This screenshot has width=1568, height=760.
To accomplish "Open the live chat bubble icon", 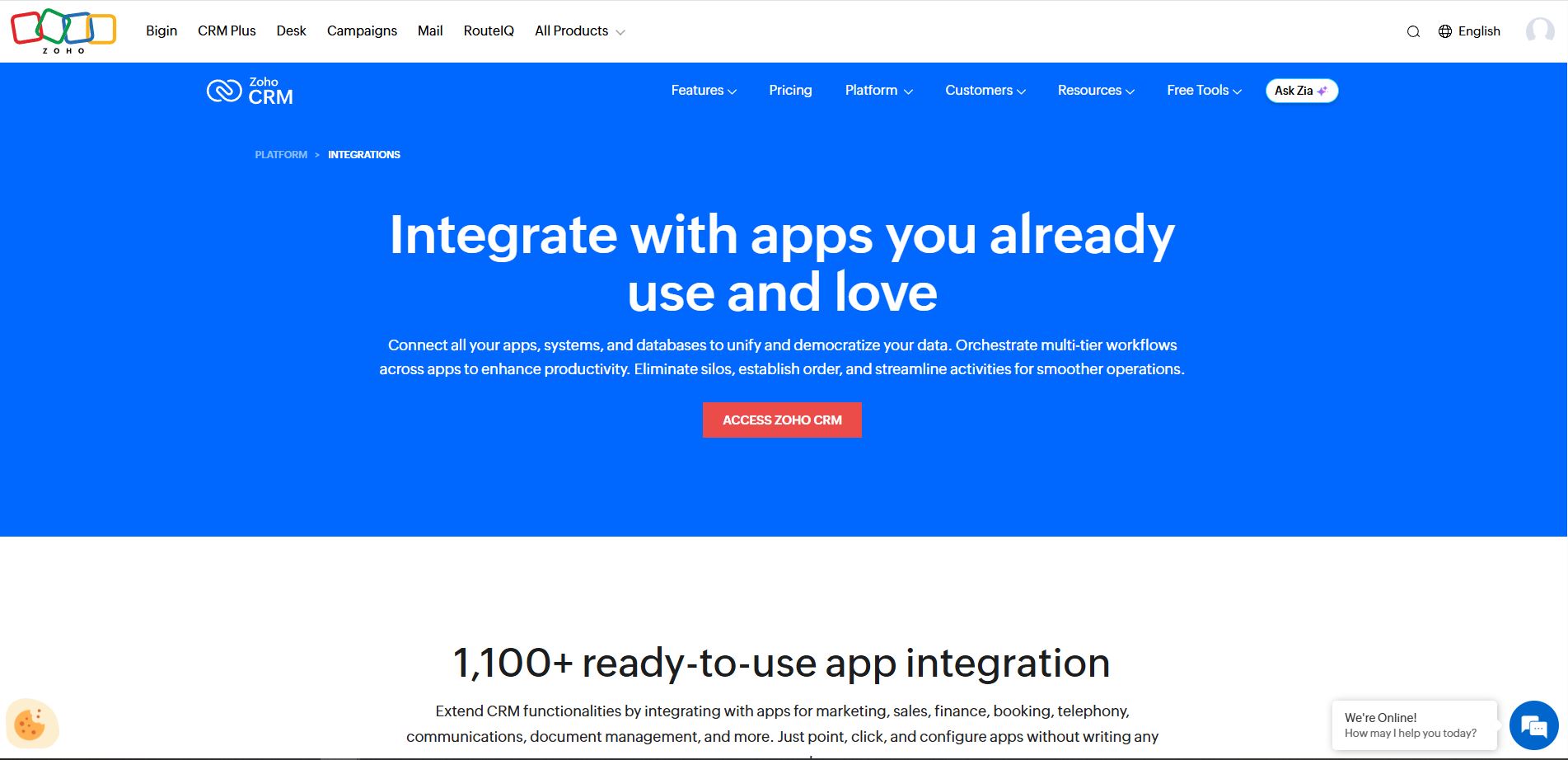I will (1533, 725).
